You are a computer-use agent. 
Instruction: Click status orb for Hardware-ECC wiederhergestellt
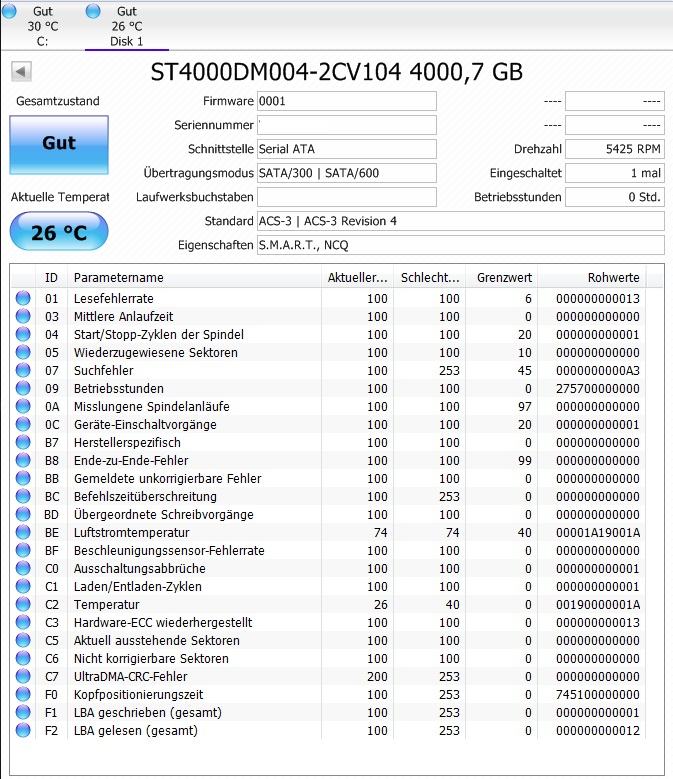tap(23, 623)
